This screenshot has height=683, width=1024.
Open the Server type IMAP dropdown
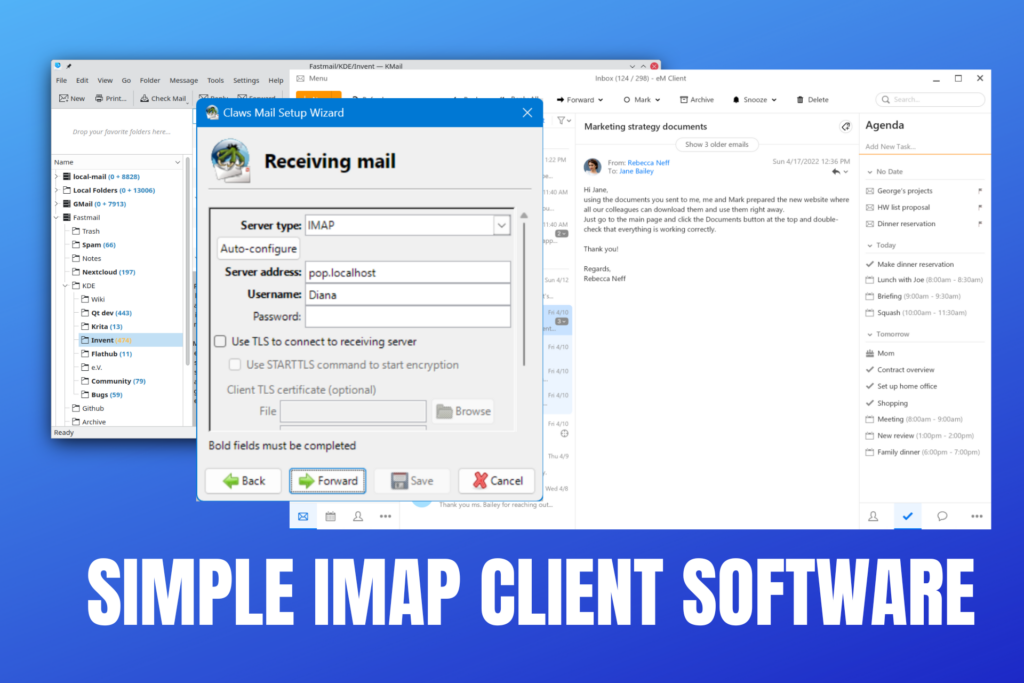coord(502,224)
